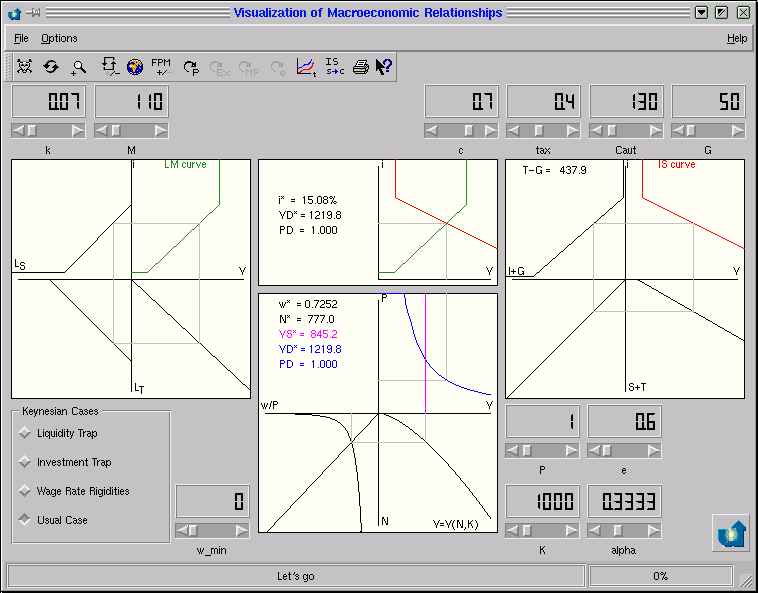Increase c with right slider arrow
Image resolution: width=758 pixels, height=593 pixels.
(491, 130)
